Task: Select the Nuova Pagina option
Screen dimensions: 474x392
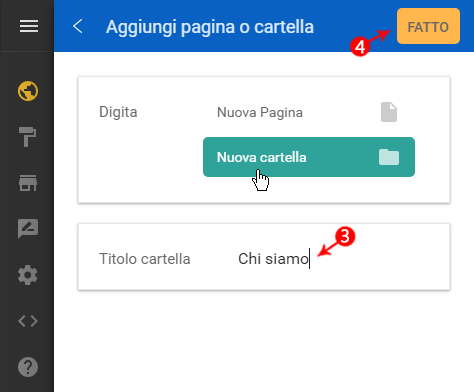Action: (x=309, y=112)
